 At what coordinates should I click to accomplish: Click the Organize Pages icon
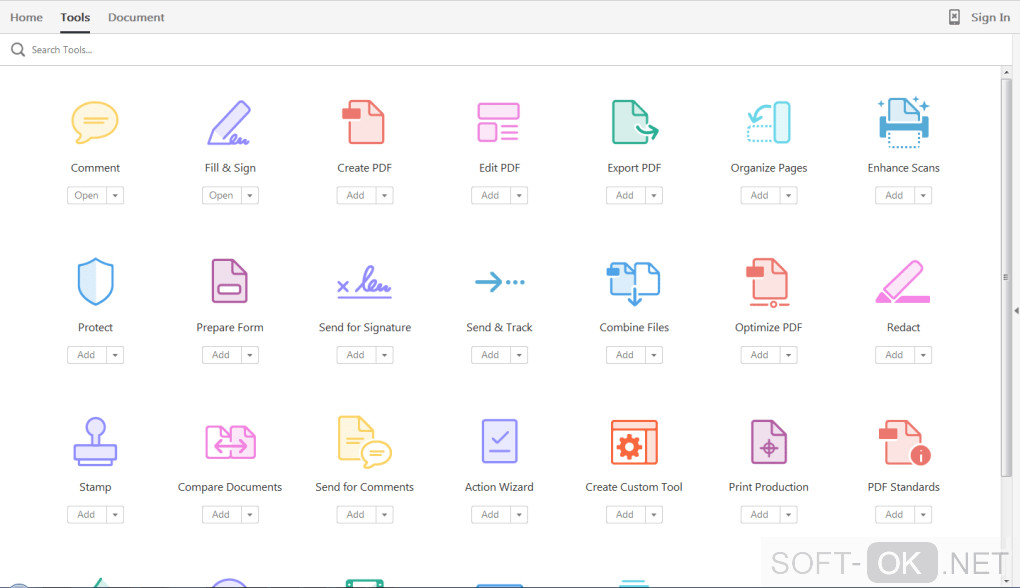tap(769, 122)
